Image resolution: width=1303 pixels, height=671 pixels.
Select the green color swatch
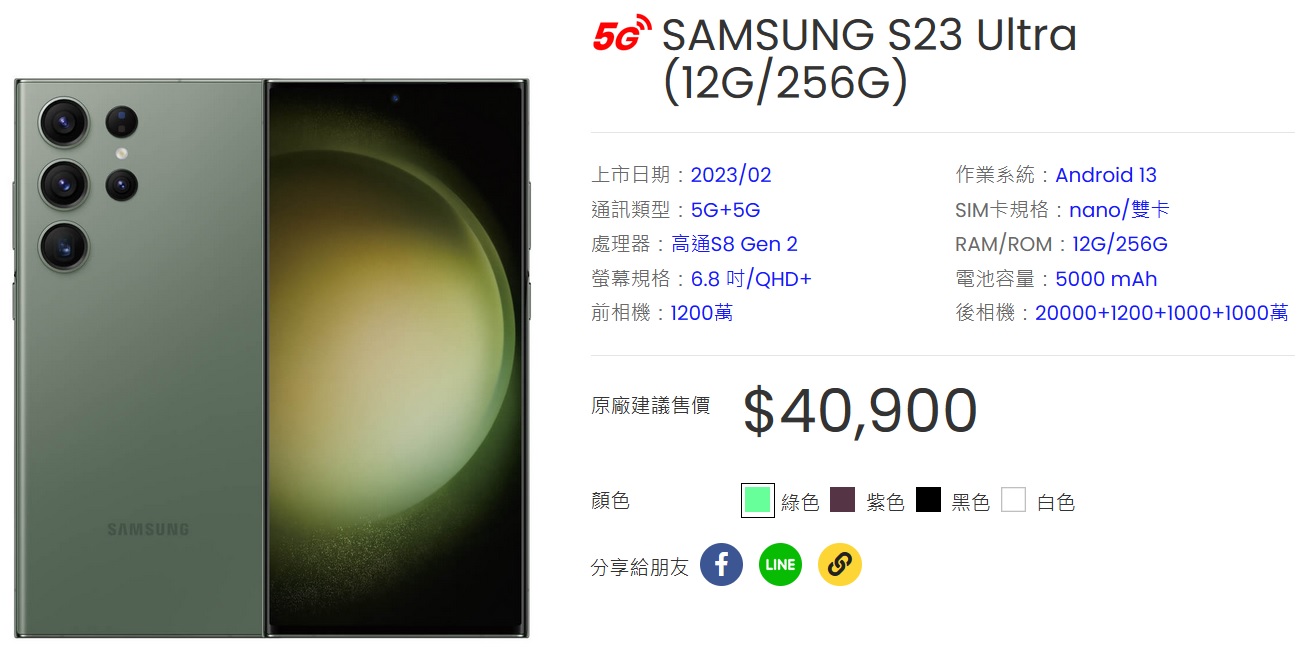757,500
